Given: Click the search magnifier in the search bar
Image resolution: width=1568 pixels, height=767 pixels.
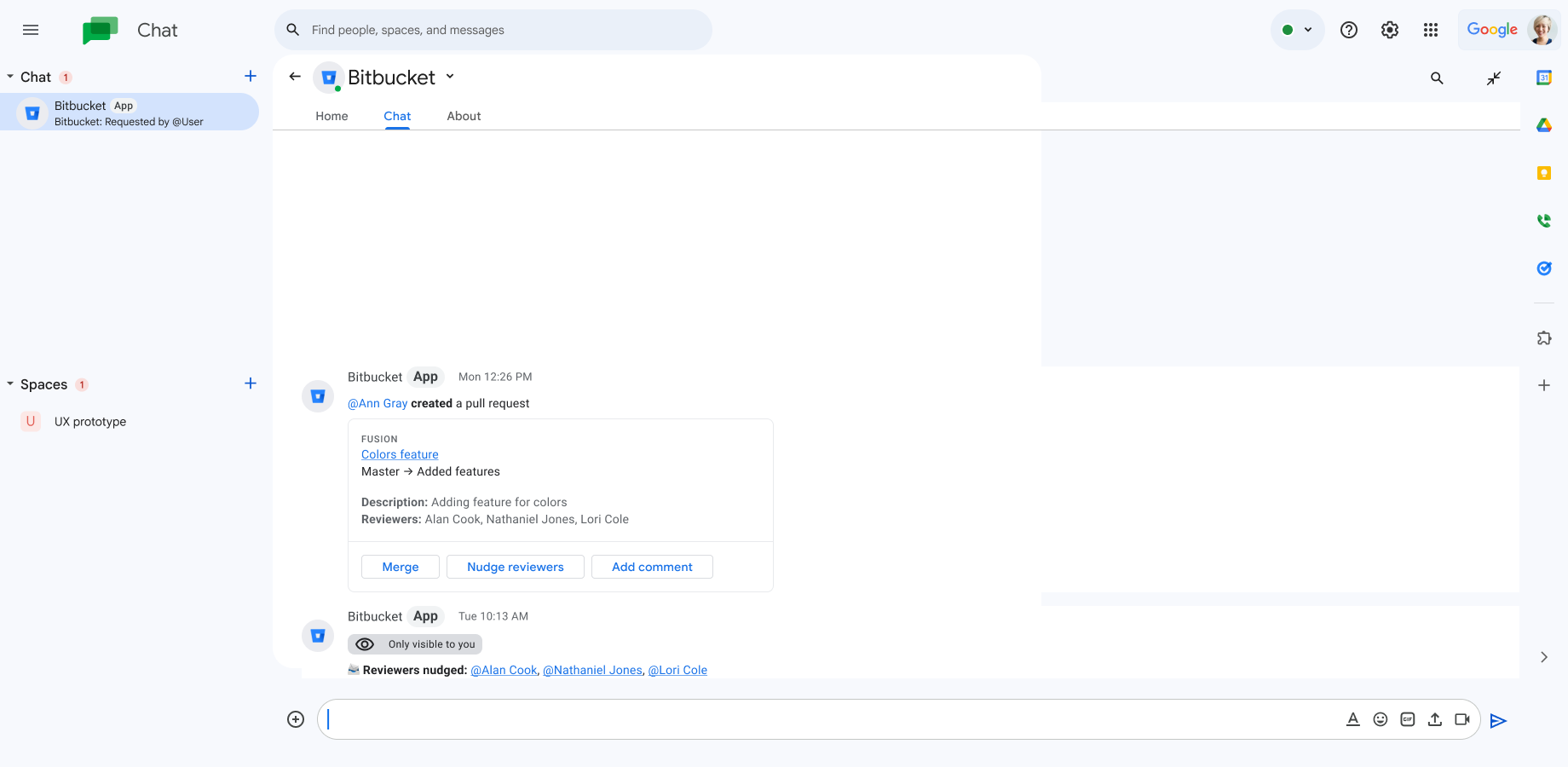Looking at the screenshot, I should pyautogui.click(x=292, y=30).
